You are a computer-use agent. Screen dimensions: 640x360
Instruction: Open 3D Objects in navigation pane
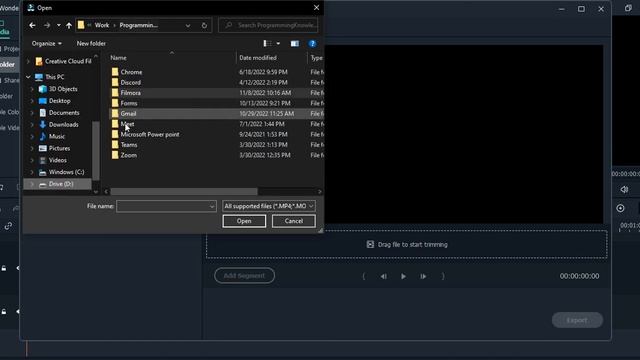click(x=63, y=89)
